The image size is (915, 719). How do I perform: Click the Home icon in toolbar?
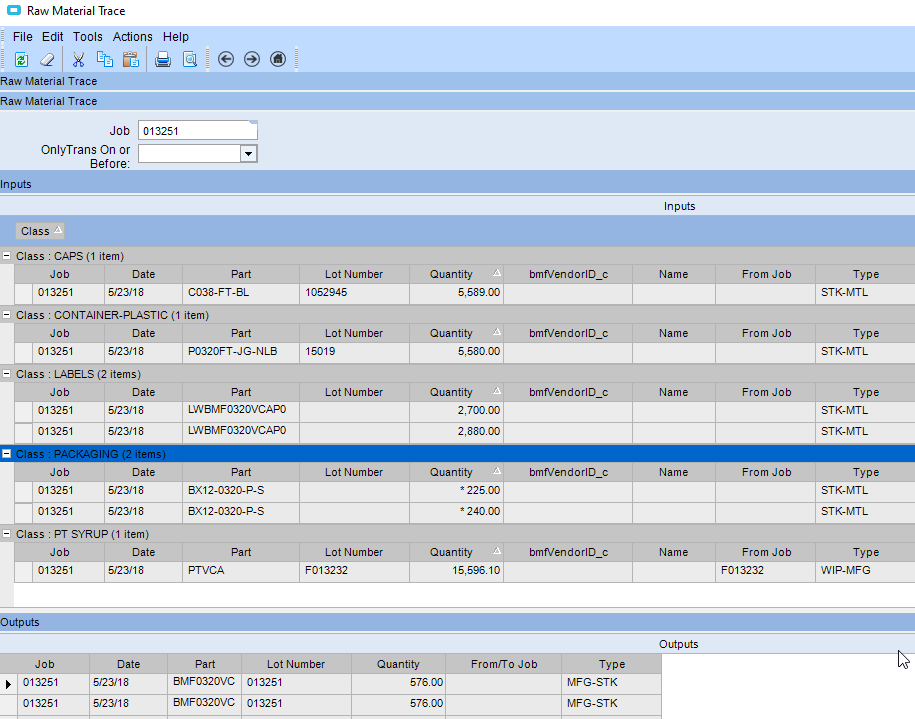(x=278, y=59)
